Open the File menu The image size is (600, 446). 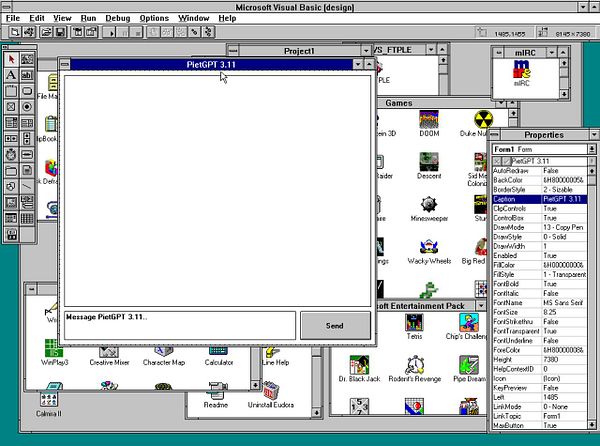(x=13, y=18)
